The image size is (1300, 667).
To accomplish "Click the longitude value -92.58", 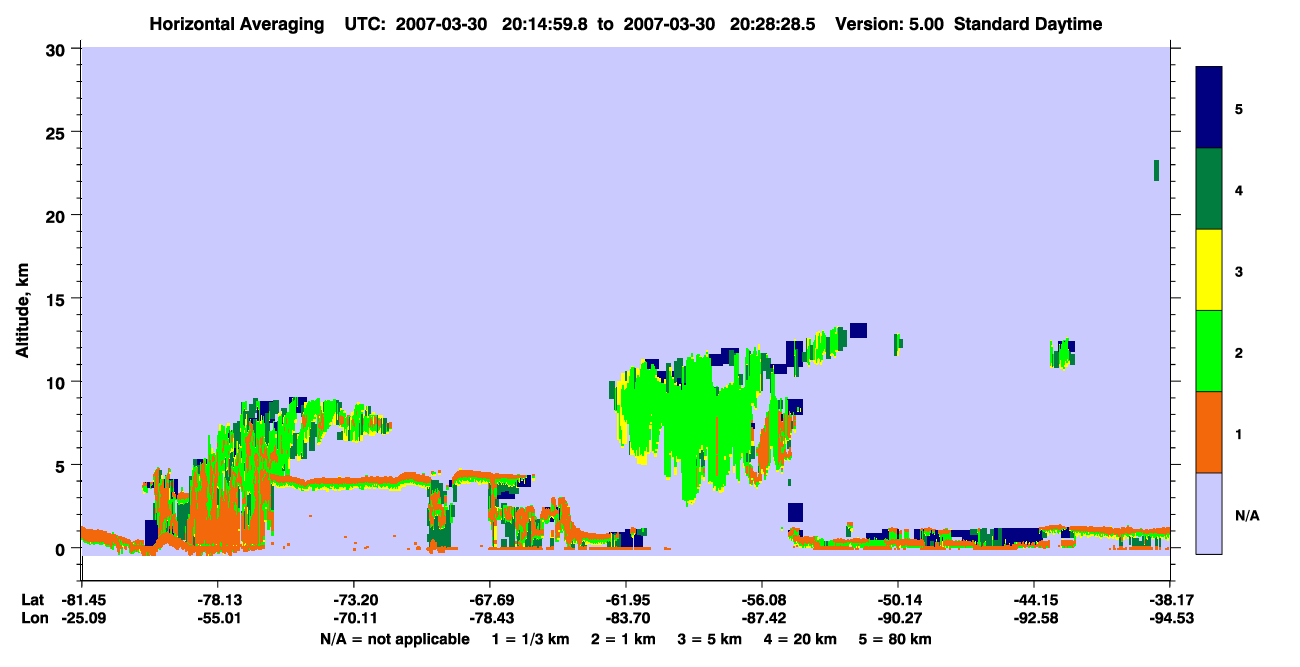I will (x=1034, y=619).
